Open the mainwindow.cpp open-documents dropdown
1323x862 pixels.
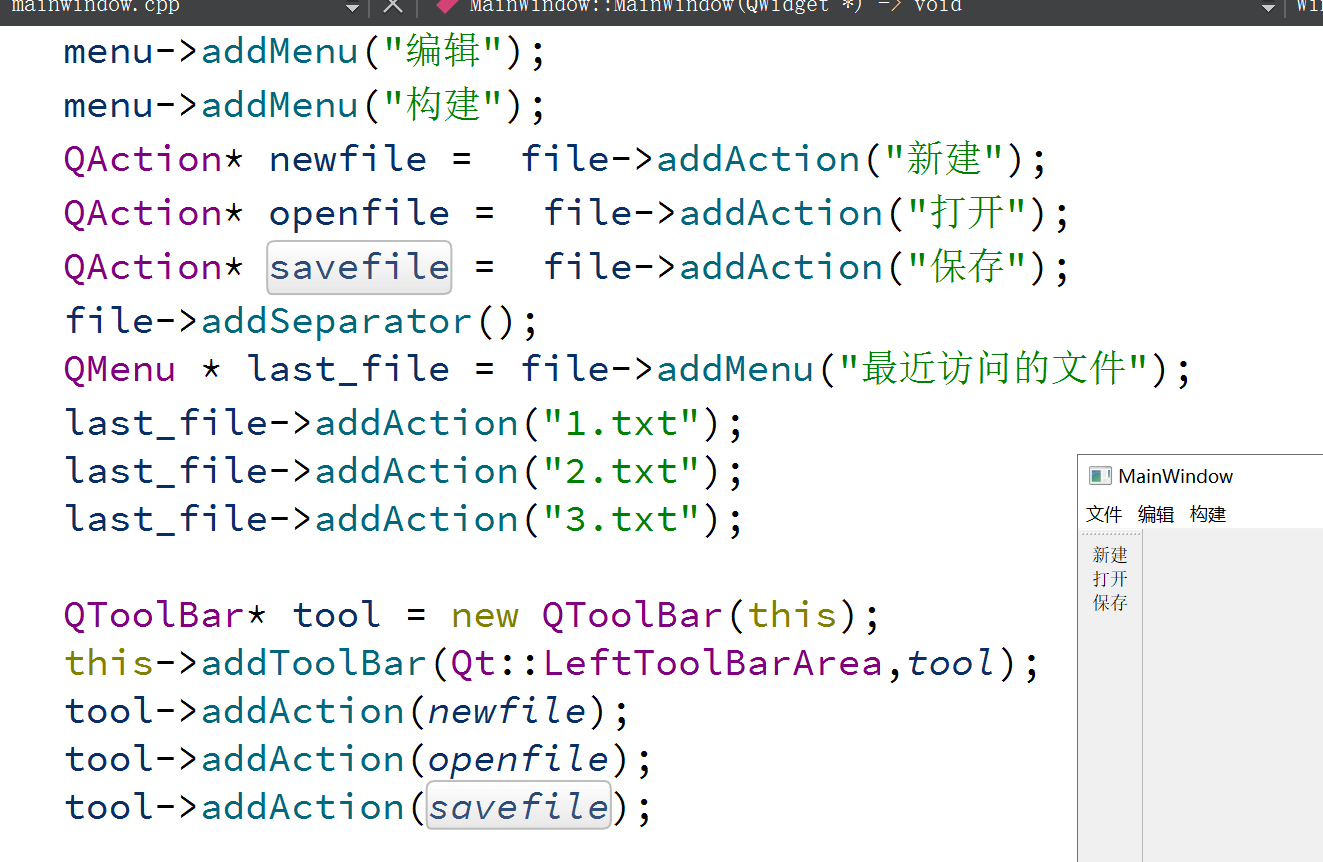pyautogui.click(x=352, y=8)
